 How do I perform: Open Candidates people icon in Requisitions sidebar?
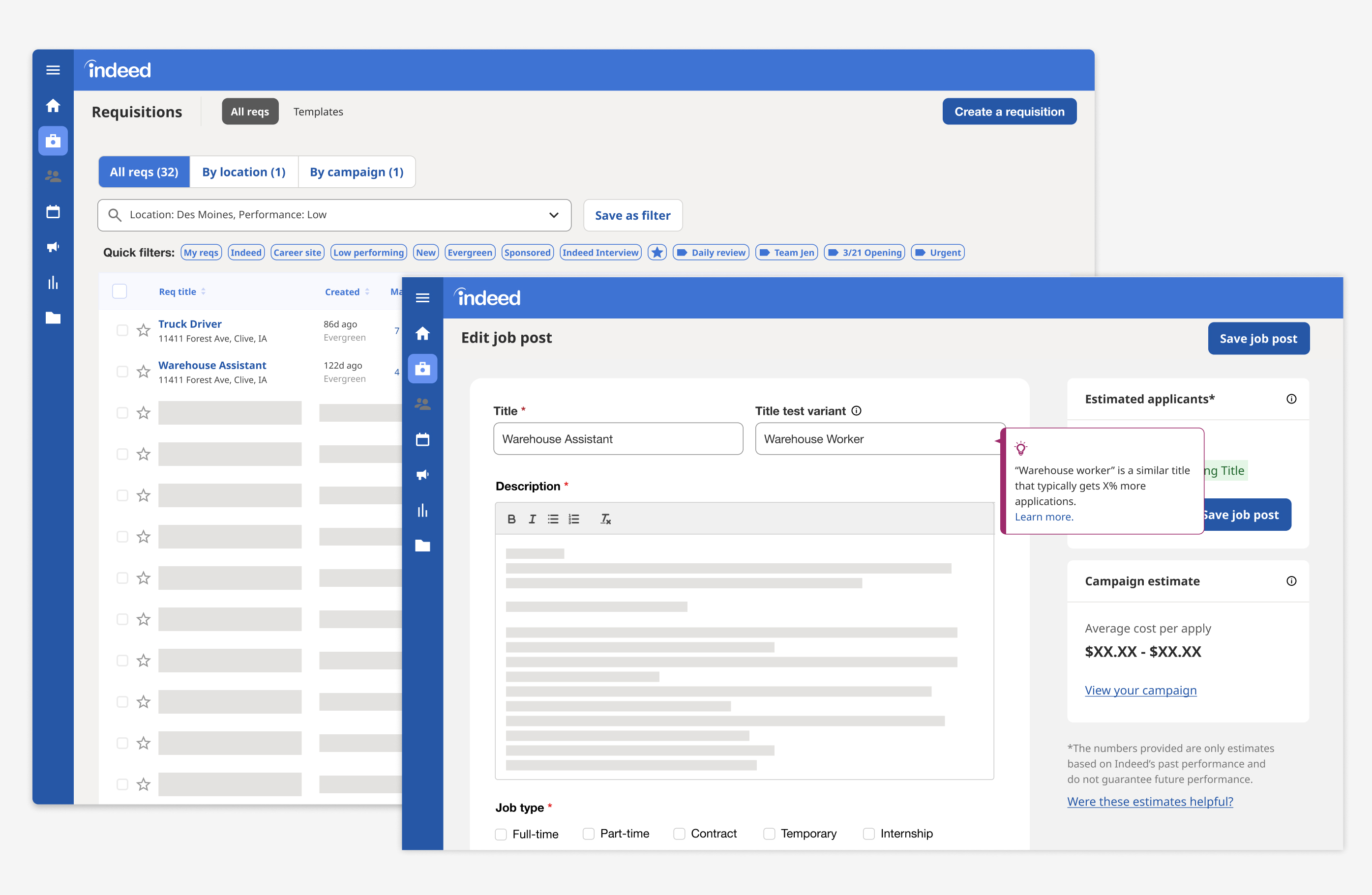[53, 176]
